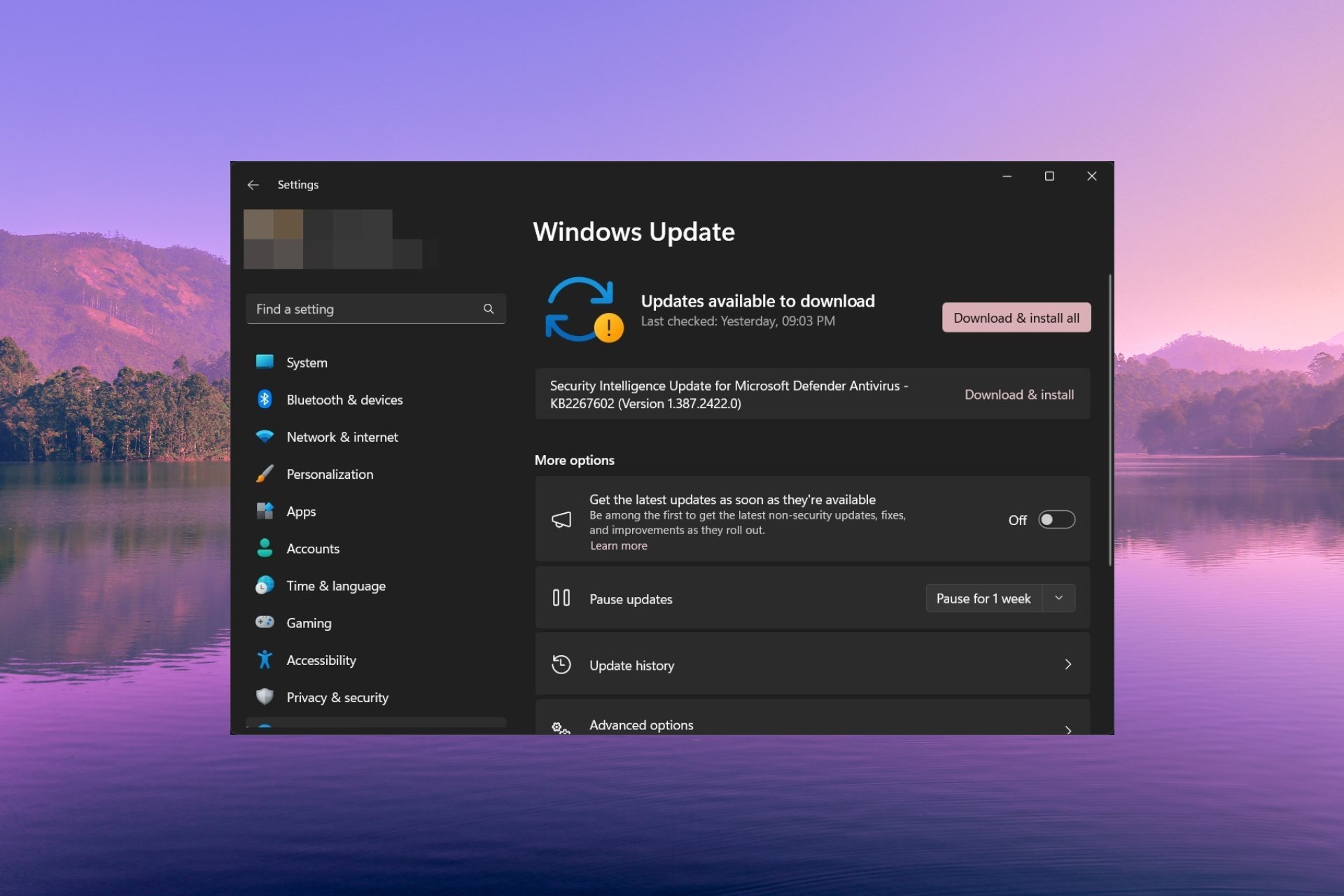Click the Personalization paintbrush icon

point(265,474)
